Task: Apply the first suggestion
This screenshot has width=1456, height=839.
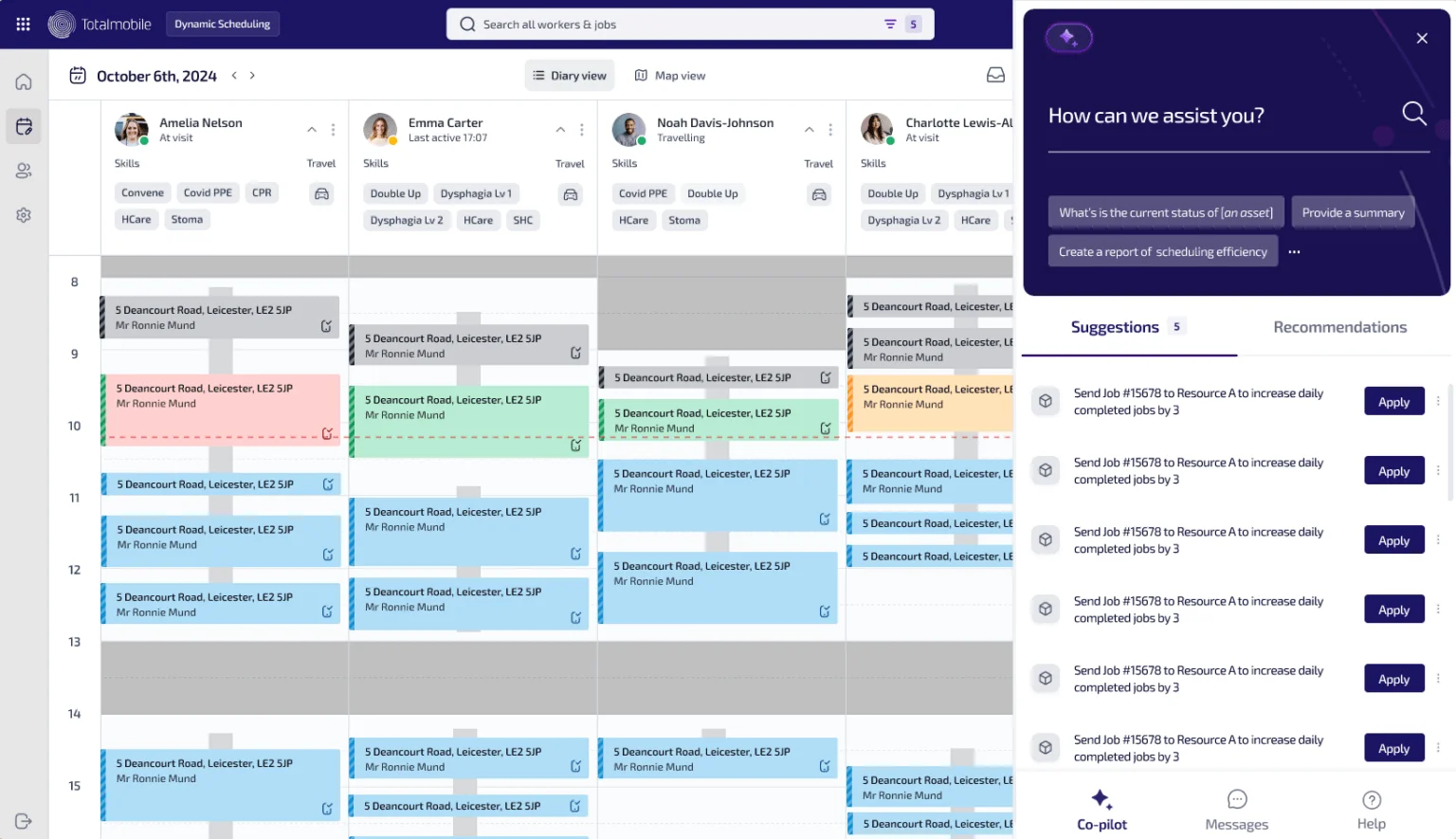Action: click(1393, 401)
